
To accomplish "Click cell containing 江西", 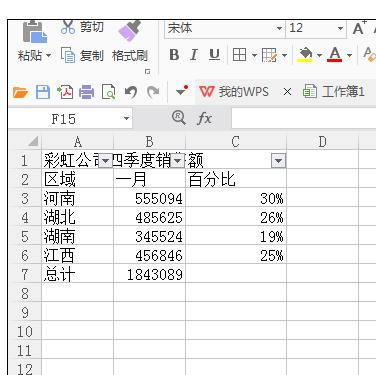I will coord(78,256).
